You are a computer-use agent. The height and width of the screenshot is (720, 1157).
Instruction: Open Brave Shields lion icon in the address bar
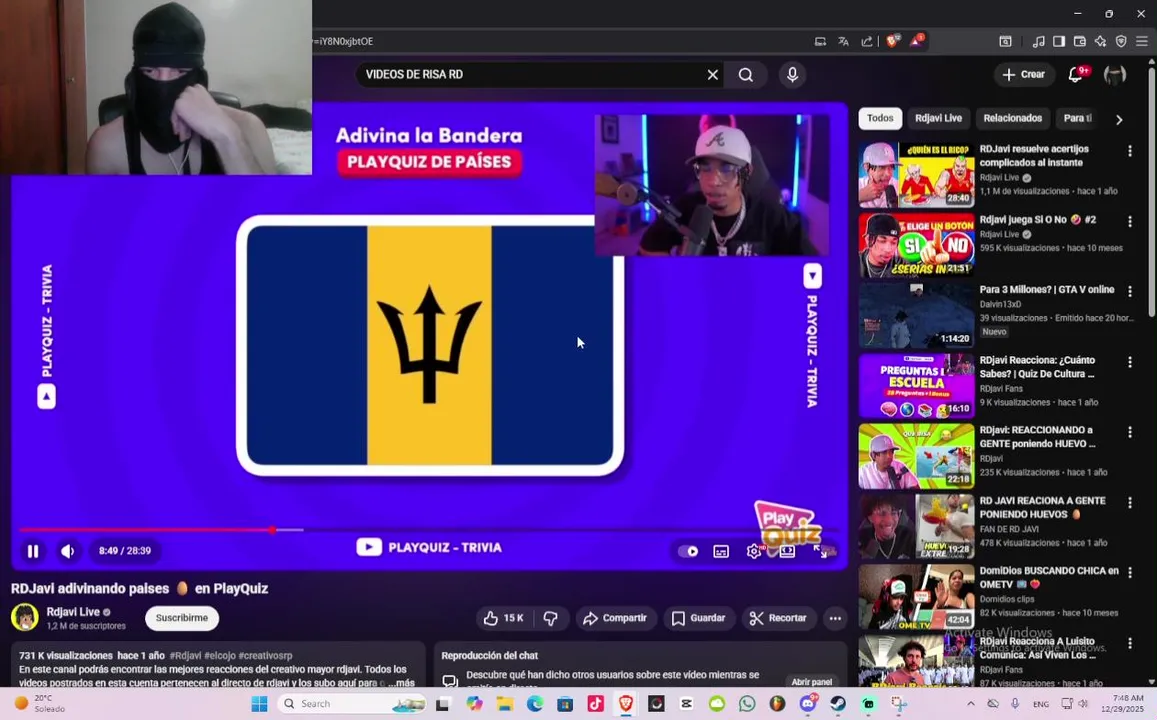pos(893,41)
